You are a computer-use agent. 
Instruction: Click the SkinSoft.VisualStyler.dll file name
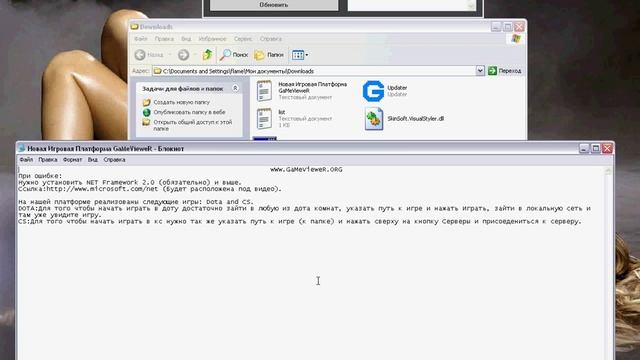pyautogui.click(x=416, y=119)
